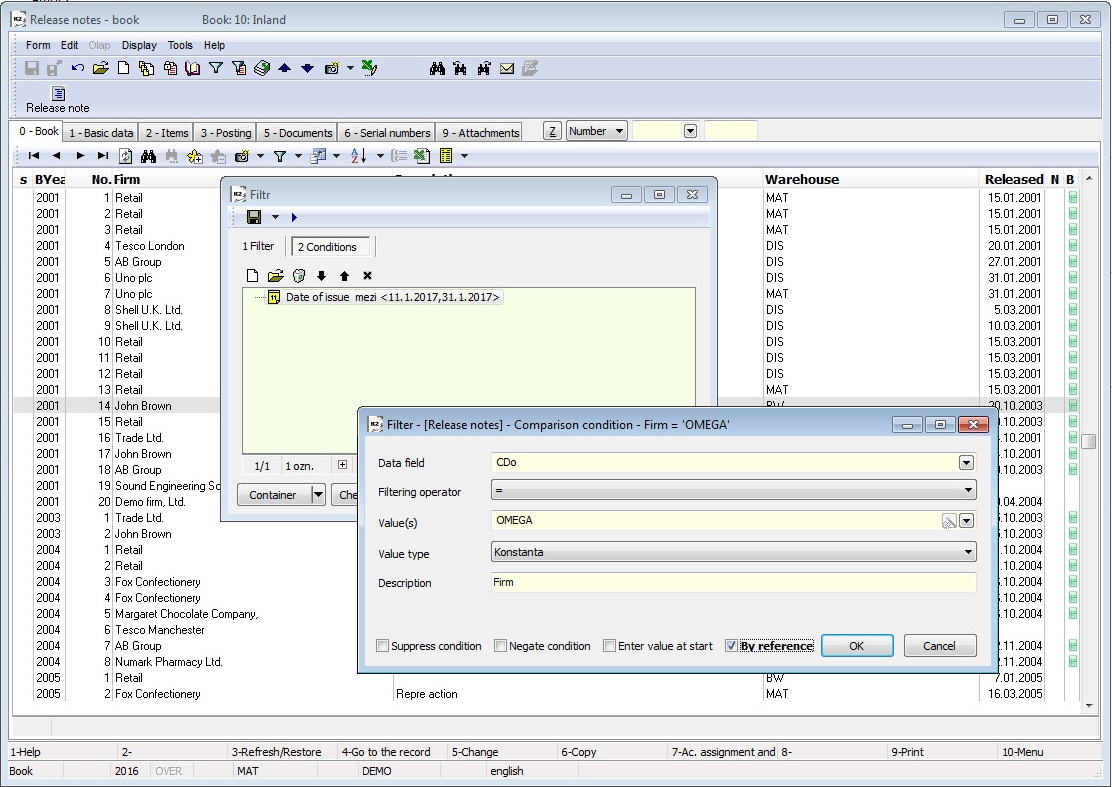
Task: Click the A-Z sort icon in grid toolbar
Action: tap(358, 156)
